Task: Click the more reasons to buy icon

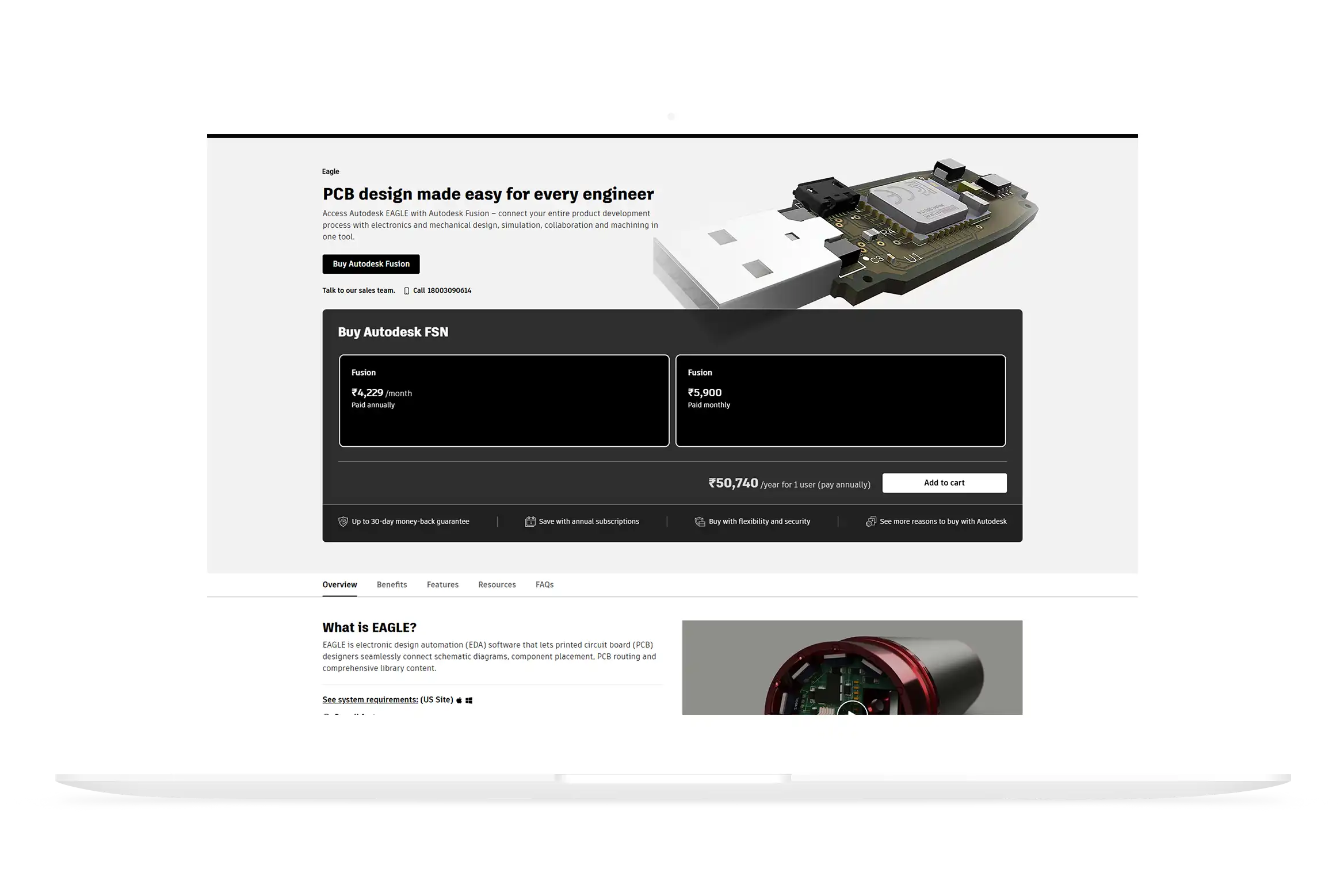Action: tap(871, 522)
